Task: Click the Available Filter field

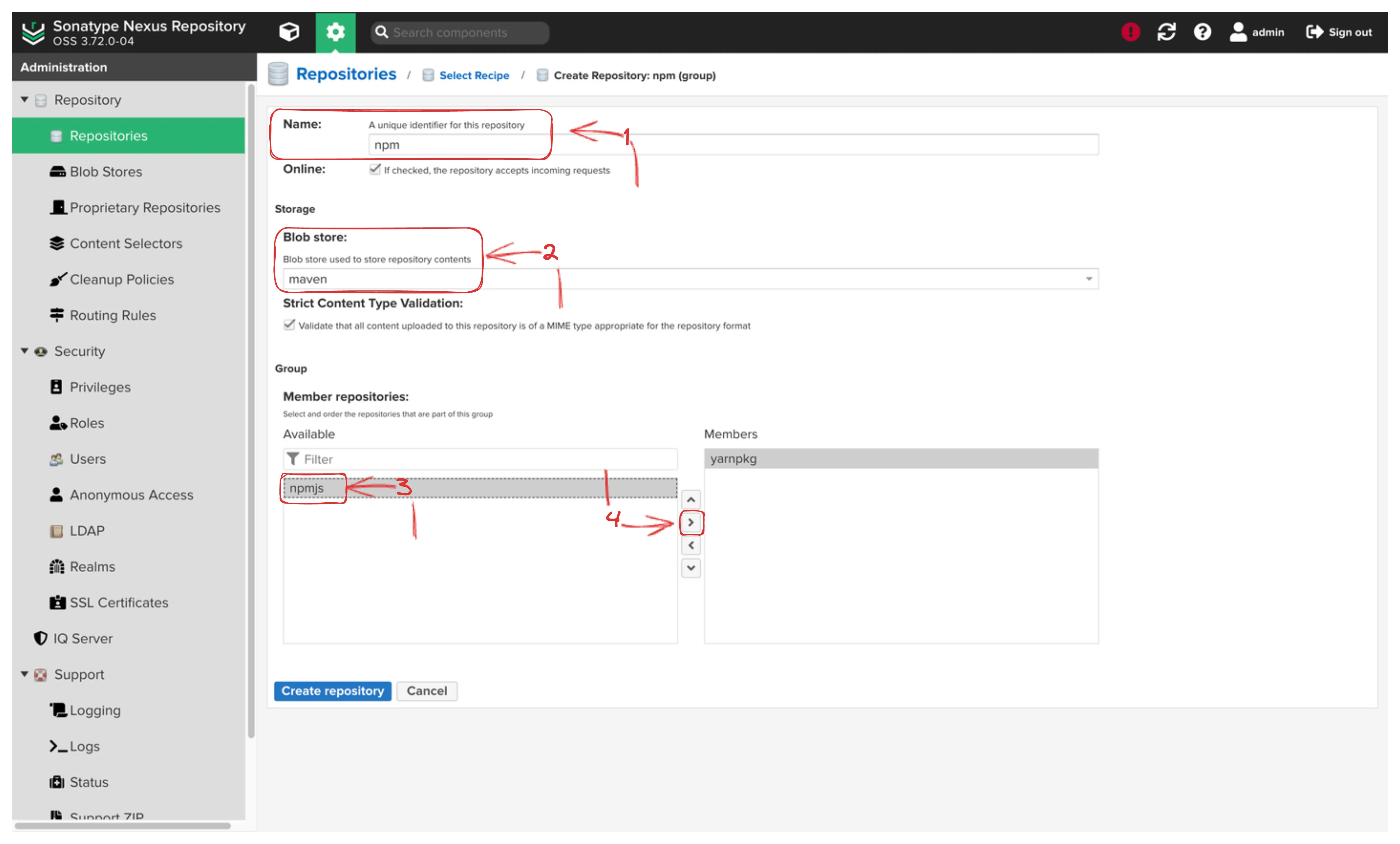Action: click(480, 459)
